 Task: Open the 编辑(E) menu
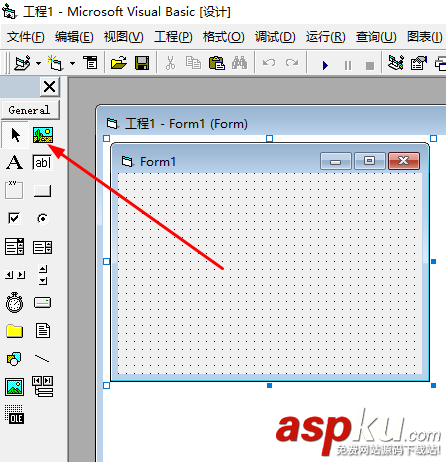coord(74,37)
